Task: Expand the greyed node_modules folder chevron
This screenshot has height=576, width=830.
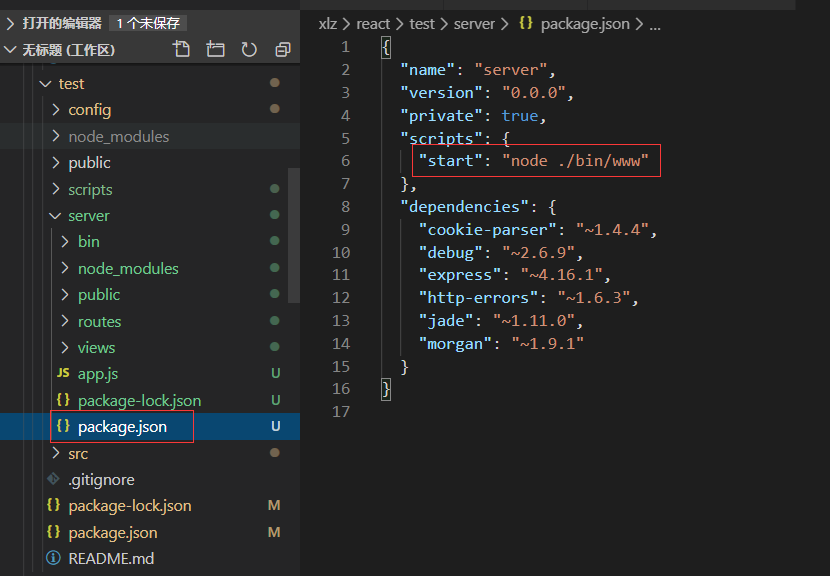Action: click(x=56, y=136)
